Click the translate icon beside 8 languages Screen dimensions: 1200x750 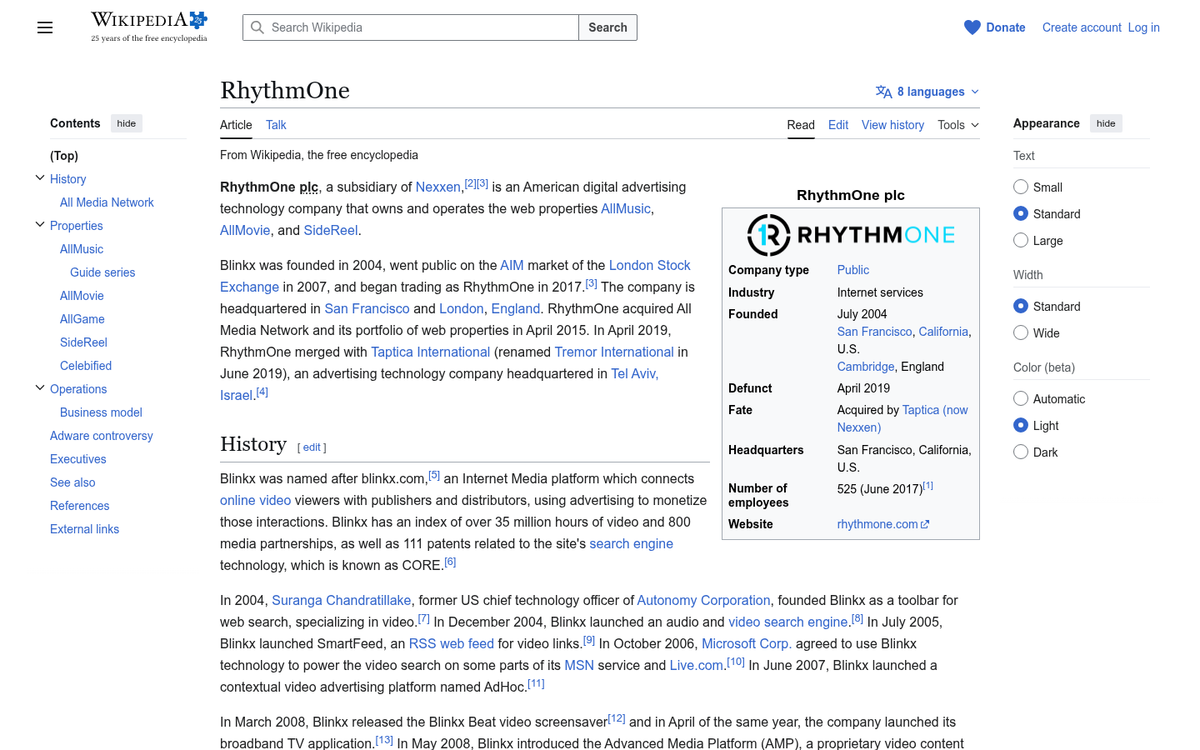884,91
